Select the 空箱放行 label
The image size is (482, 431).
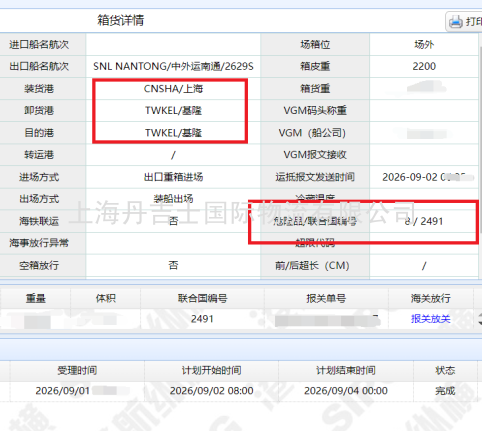39,265
